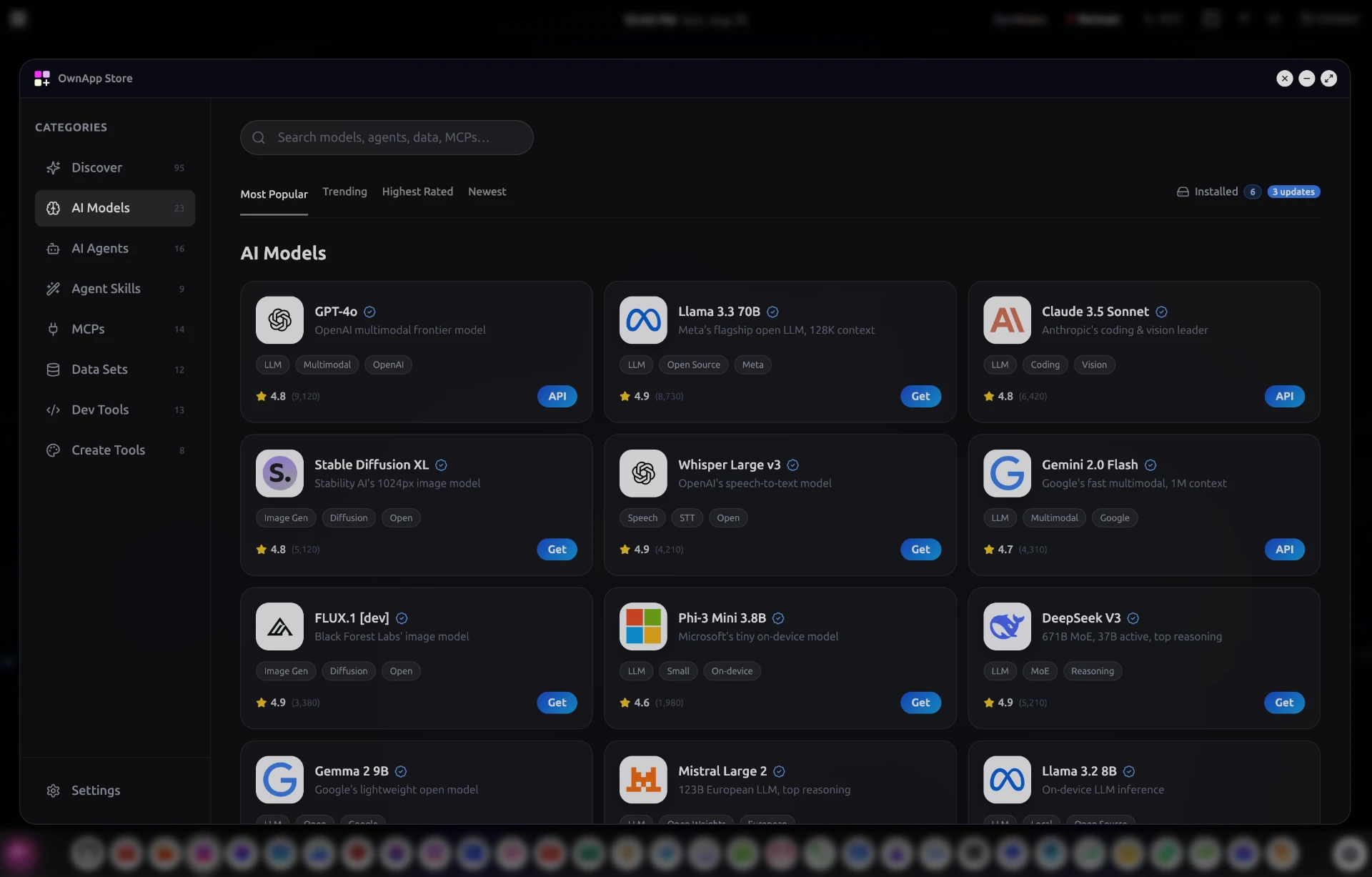Click the Coding tag on Claude 3.5 Sonnet
The height and width of the screenshot is (877, 1372).
pos(1045,365)
